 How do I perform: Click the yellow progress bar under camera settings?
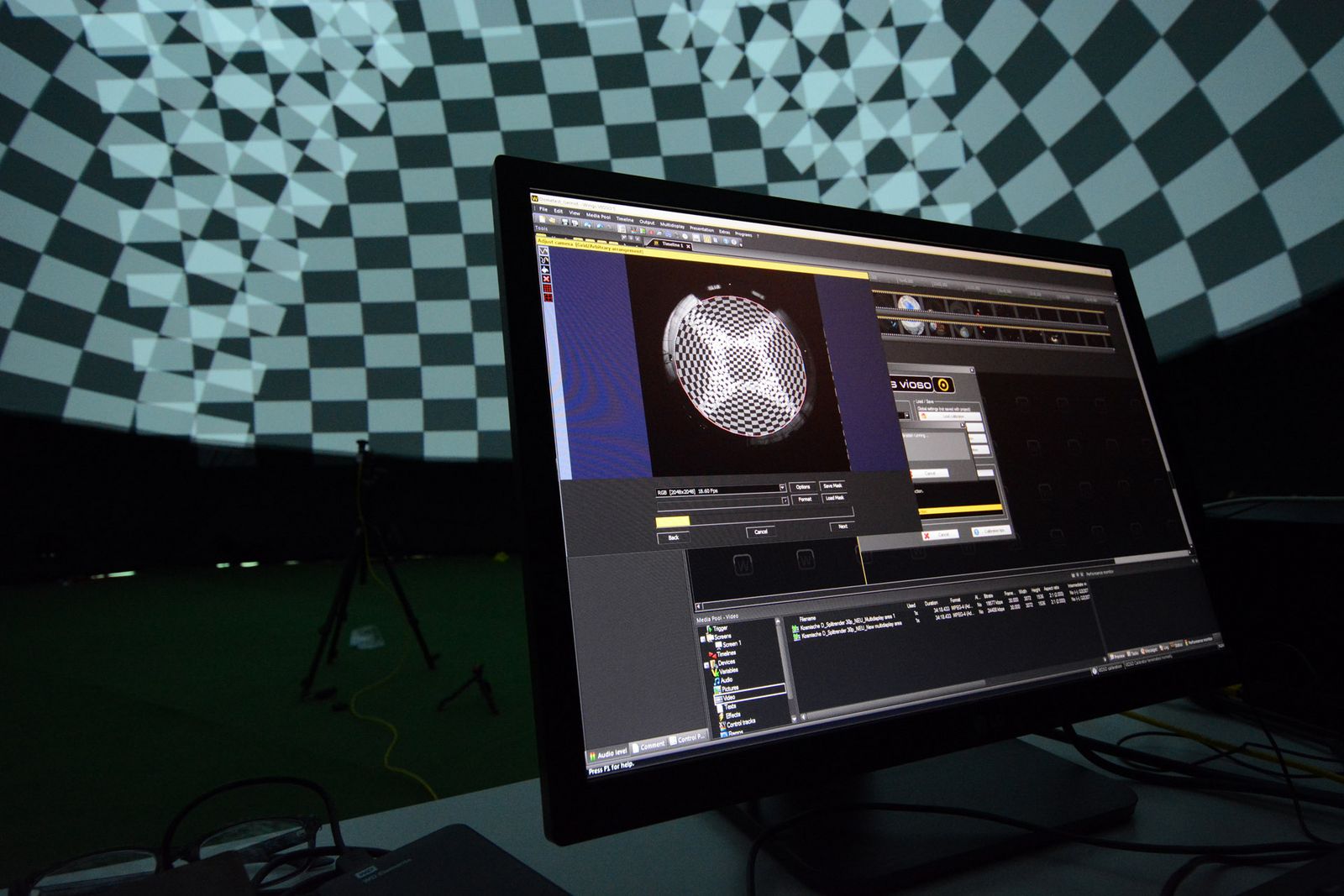pyautogui.click(x=673, y=521)
